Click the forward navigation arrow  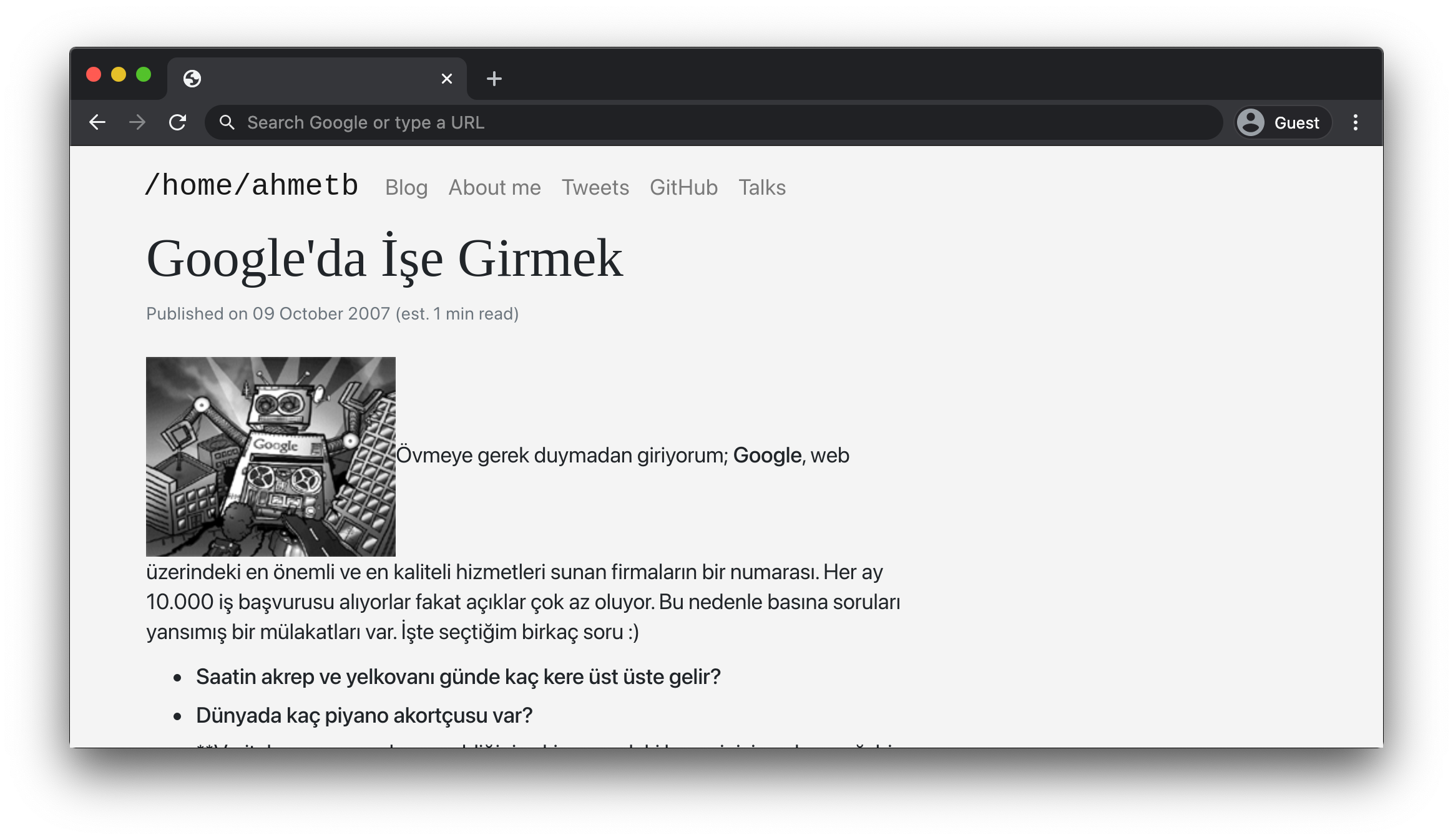[137, 122]
